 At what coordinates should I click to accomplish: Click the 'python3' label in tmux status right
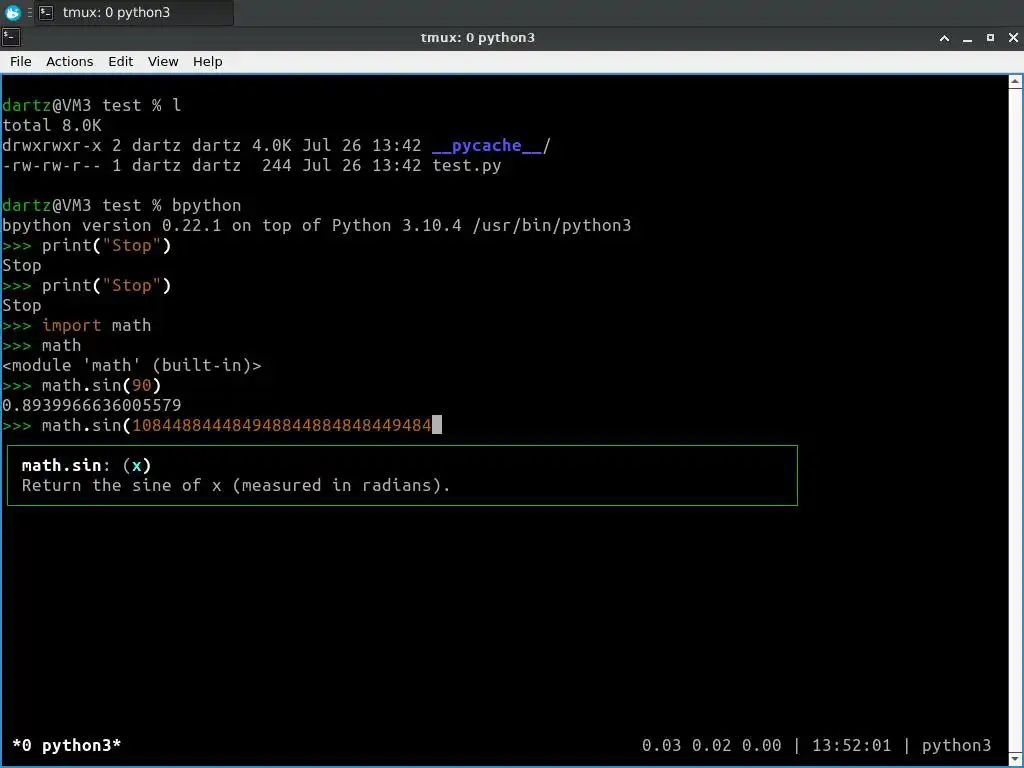click(956, 745)
